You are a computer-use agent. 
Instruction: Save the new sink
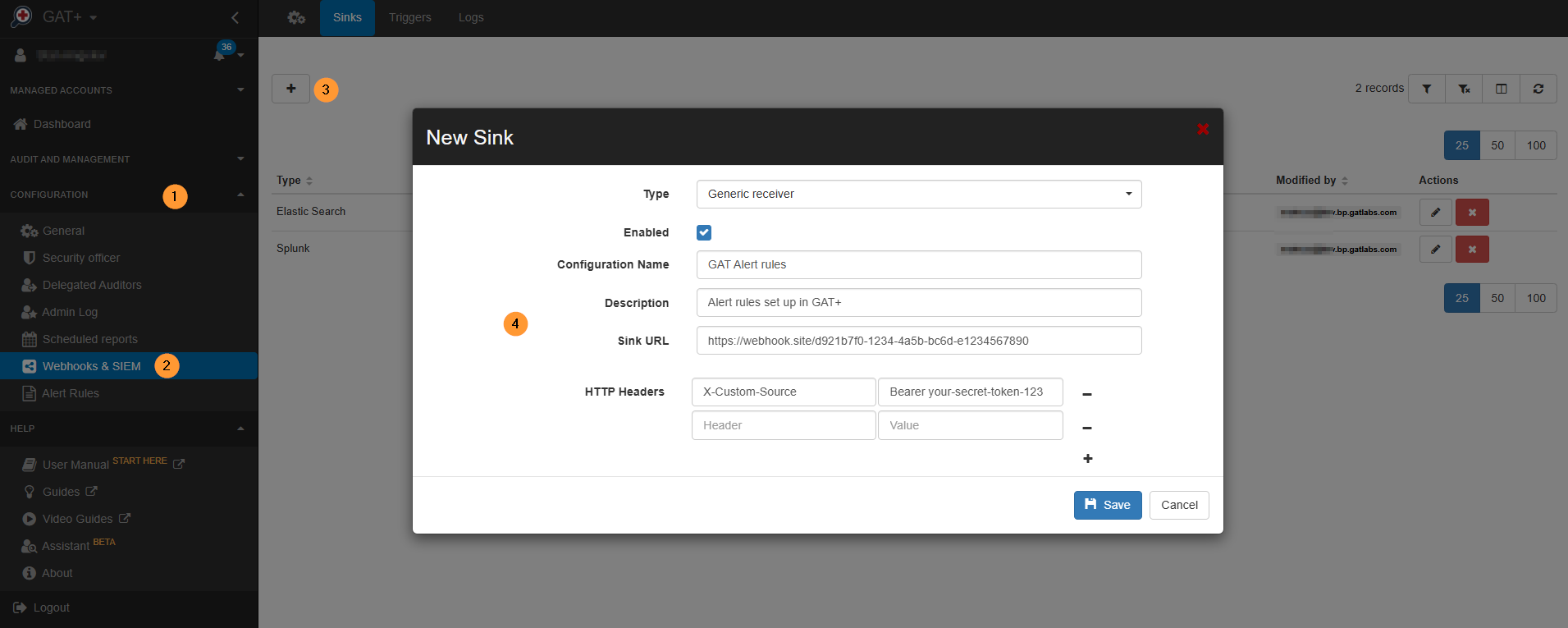point(1108,505)
